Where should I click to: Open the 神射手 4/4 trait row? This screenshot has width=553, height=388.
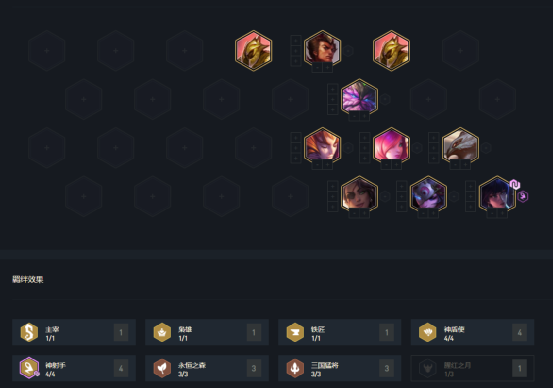tap(74, 368)
